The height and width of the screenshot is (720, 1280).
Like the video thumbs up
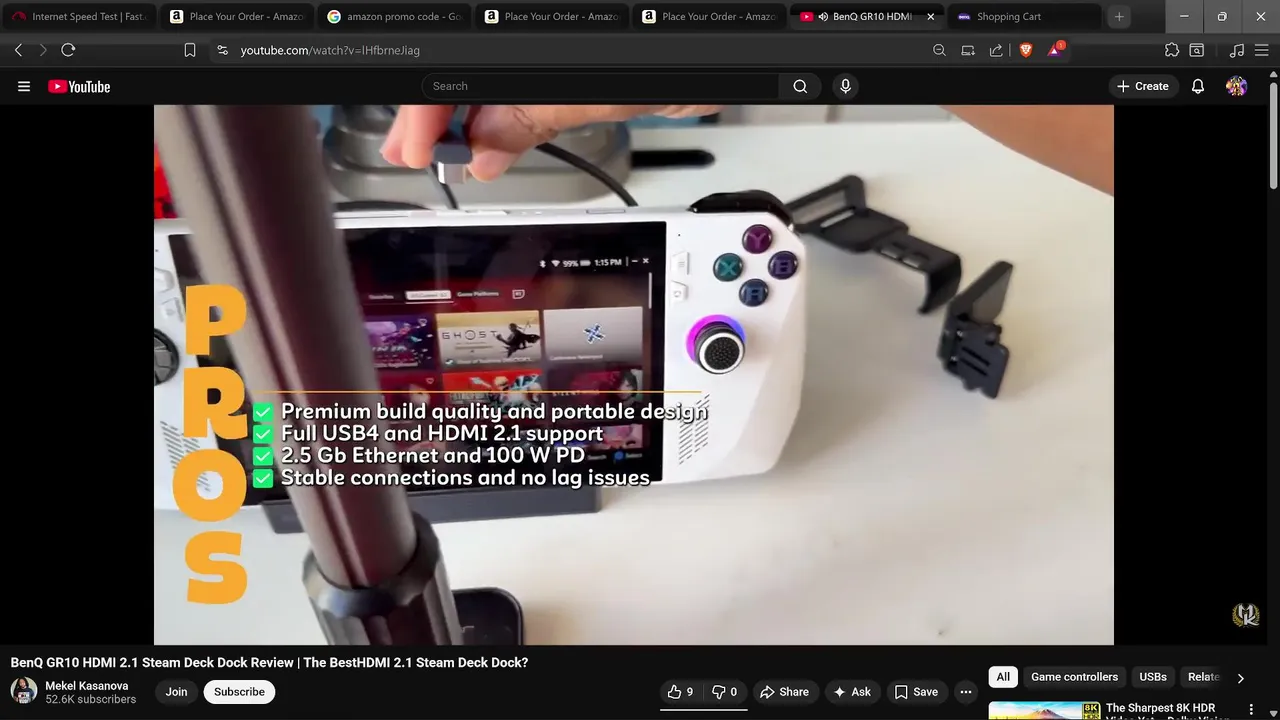(681, 692)
